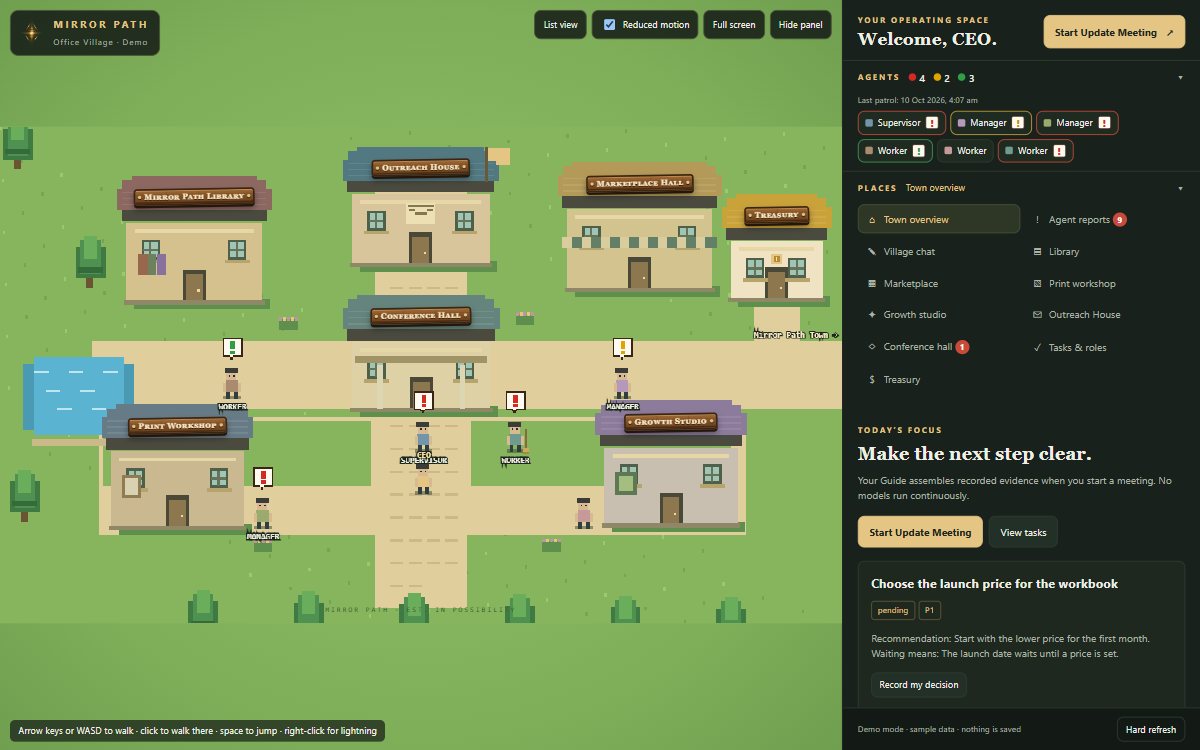Image resolution: width=1200 pixels, height=750 pixels.
Task: Open the Growth Studio building on map
Action: 671,464
